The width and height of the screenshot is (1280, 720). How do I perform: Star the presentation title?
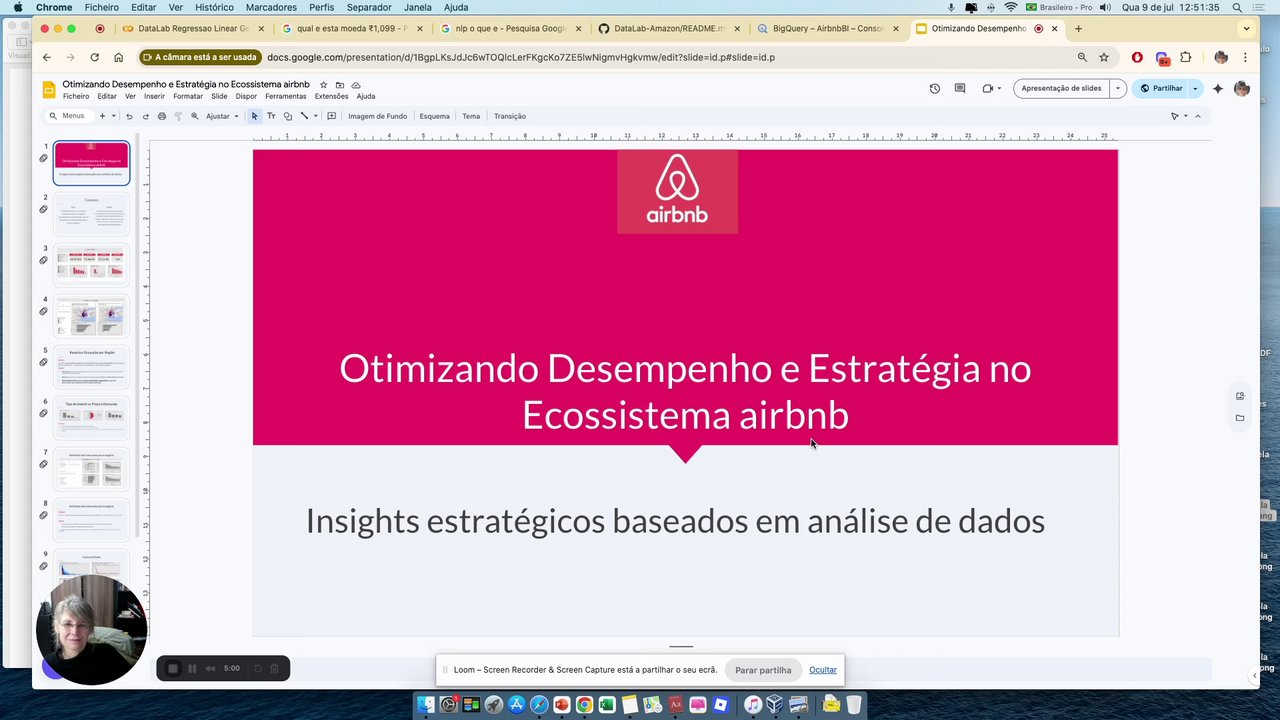[323, 85]
